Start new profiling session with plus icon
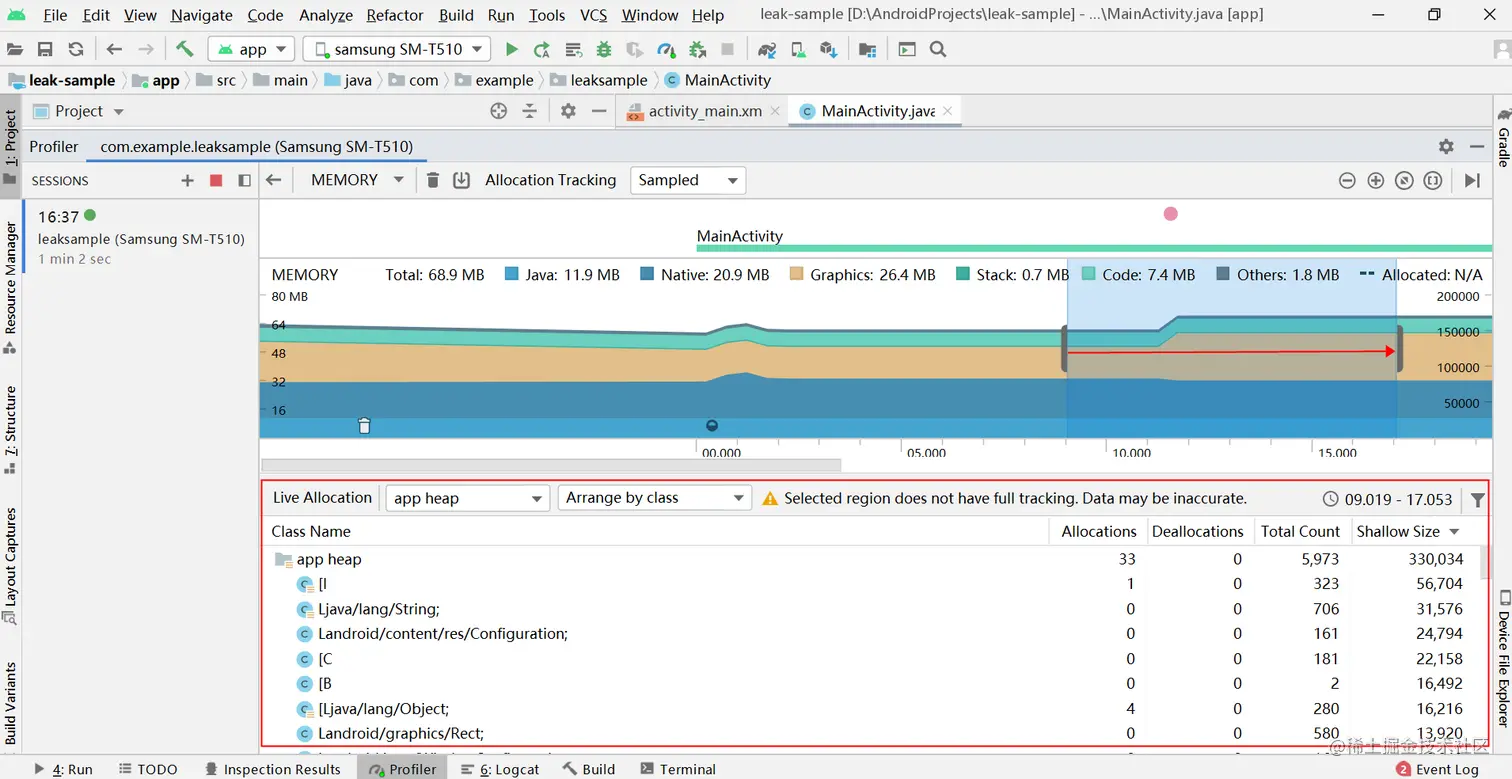Viewport: 1512px width, 779px height. pyautogui.click(x=187, y=181)
